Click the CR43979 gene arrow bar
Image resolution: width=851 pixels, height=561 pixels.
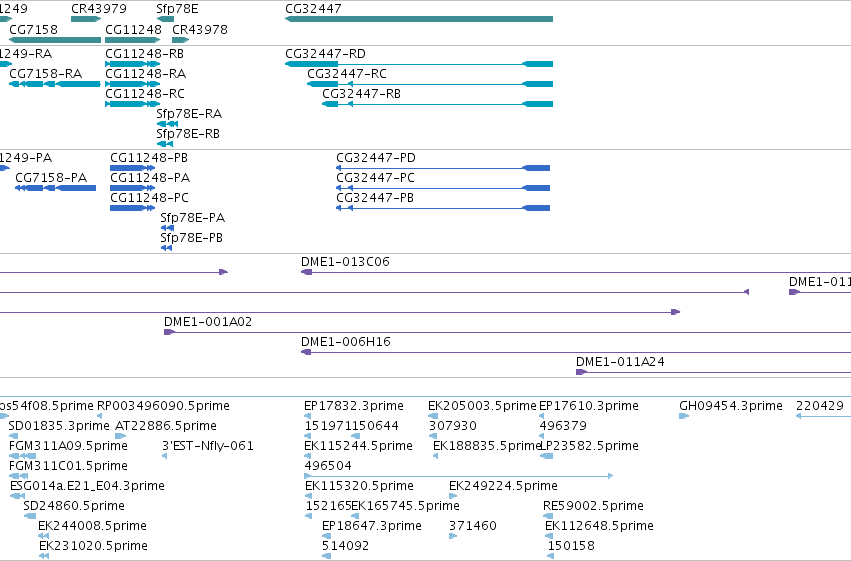click(86, 19)
